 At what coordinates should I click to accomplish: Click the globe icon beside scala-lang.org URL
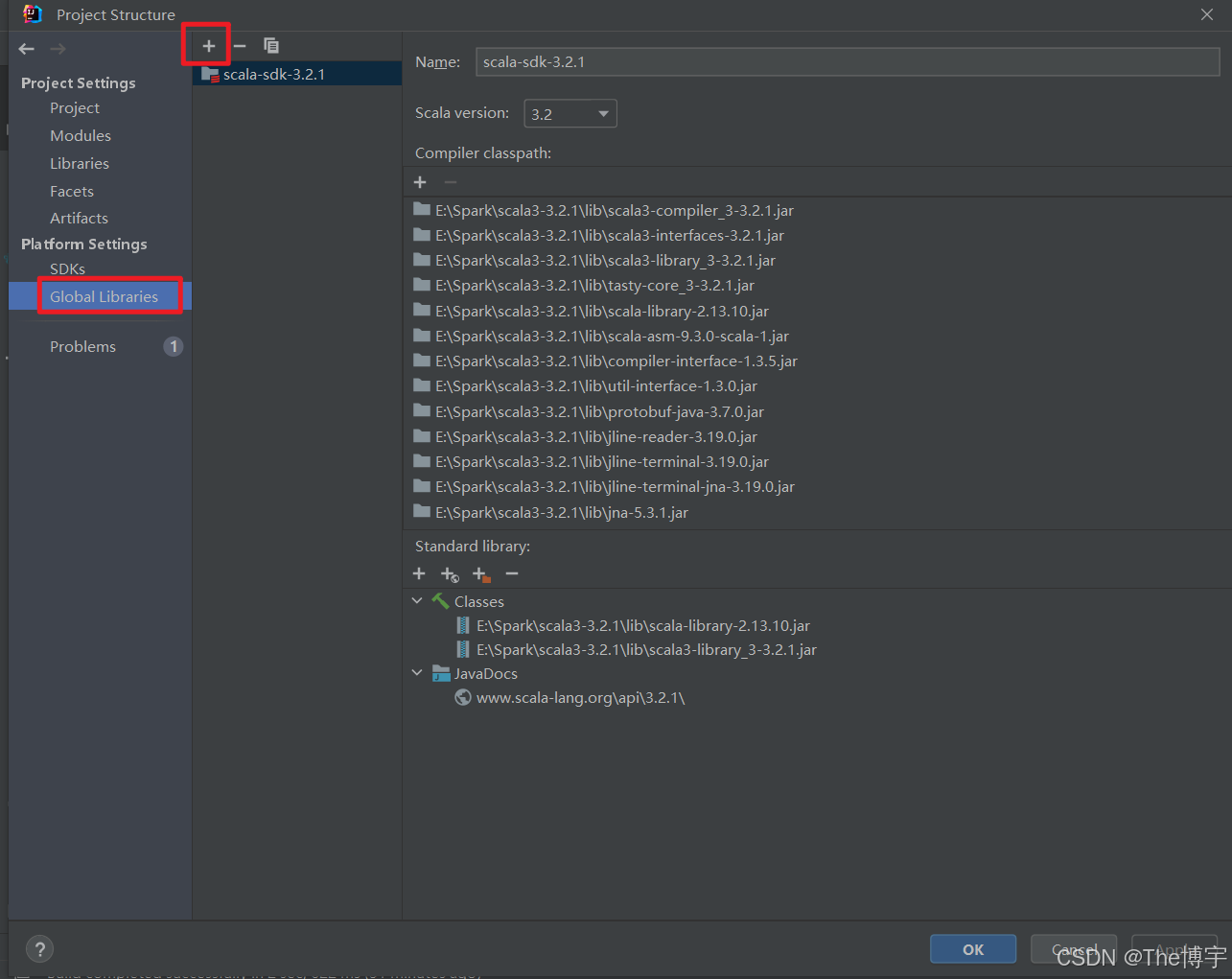463,697
